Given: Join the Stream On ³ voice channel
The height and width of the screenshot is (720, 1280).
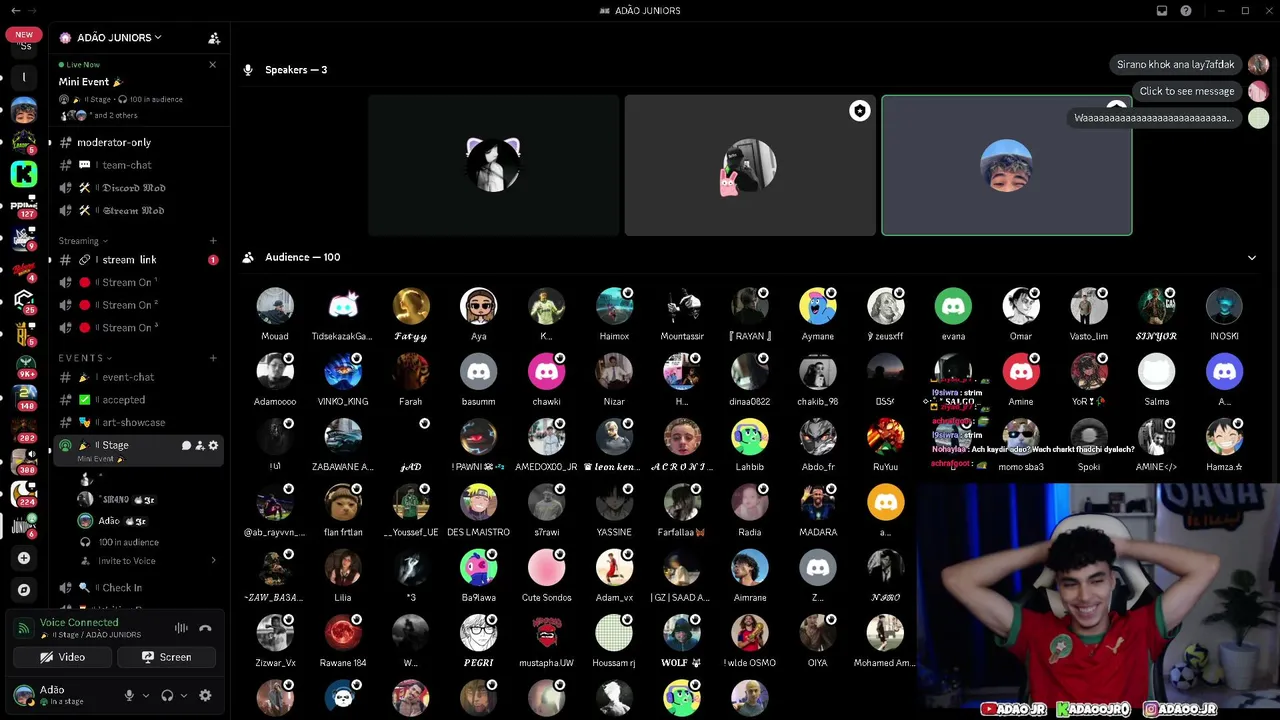Looking at the screenshot, I should point(137,328).
